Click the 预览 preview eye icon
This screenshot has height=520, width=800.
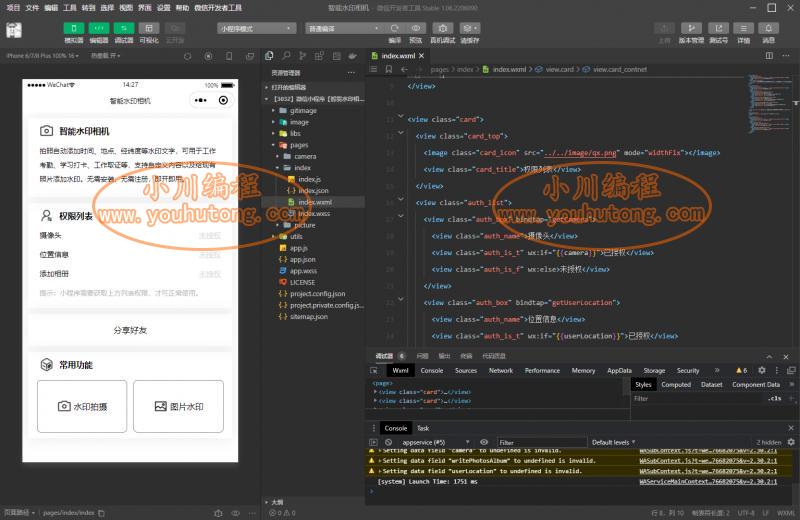click(x=416, y=28)
